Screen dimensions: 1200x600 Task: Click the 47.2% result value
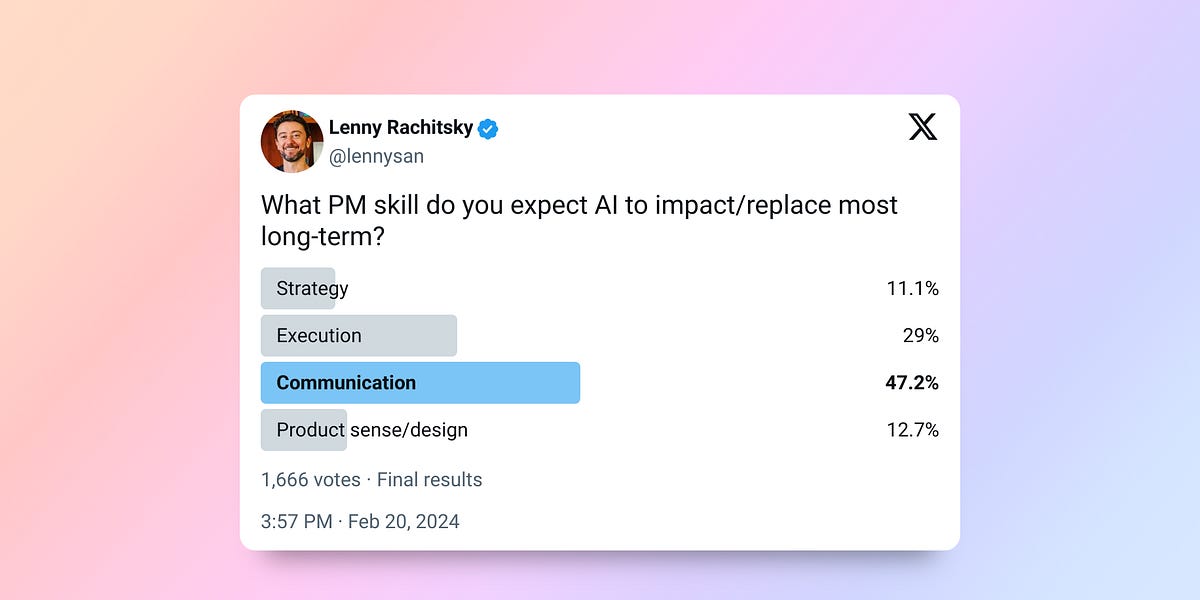click(911, 383)
